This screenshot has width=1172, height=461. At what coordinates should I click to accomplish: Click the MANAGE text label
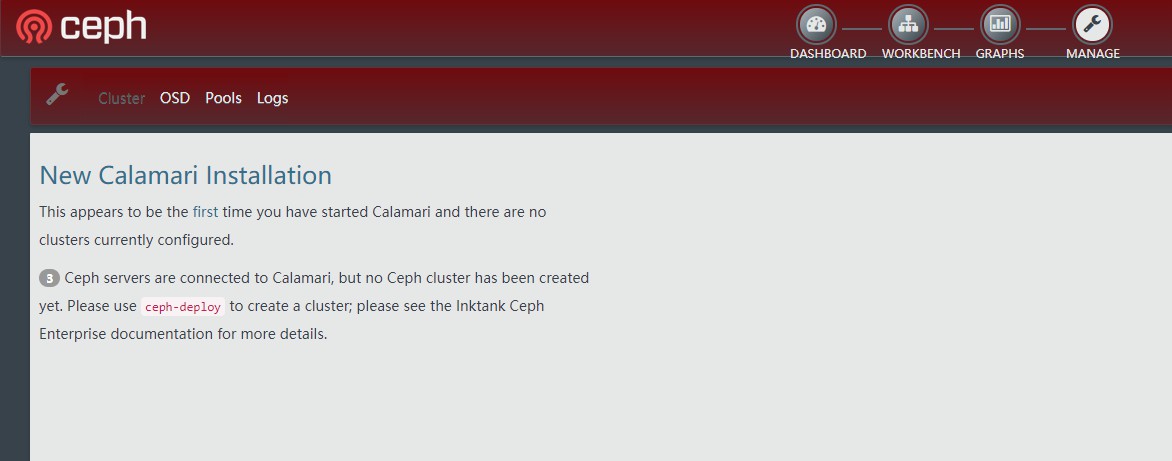[x=1093, y=54]
